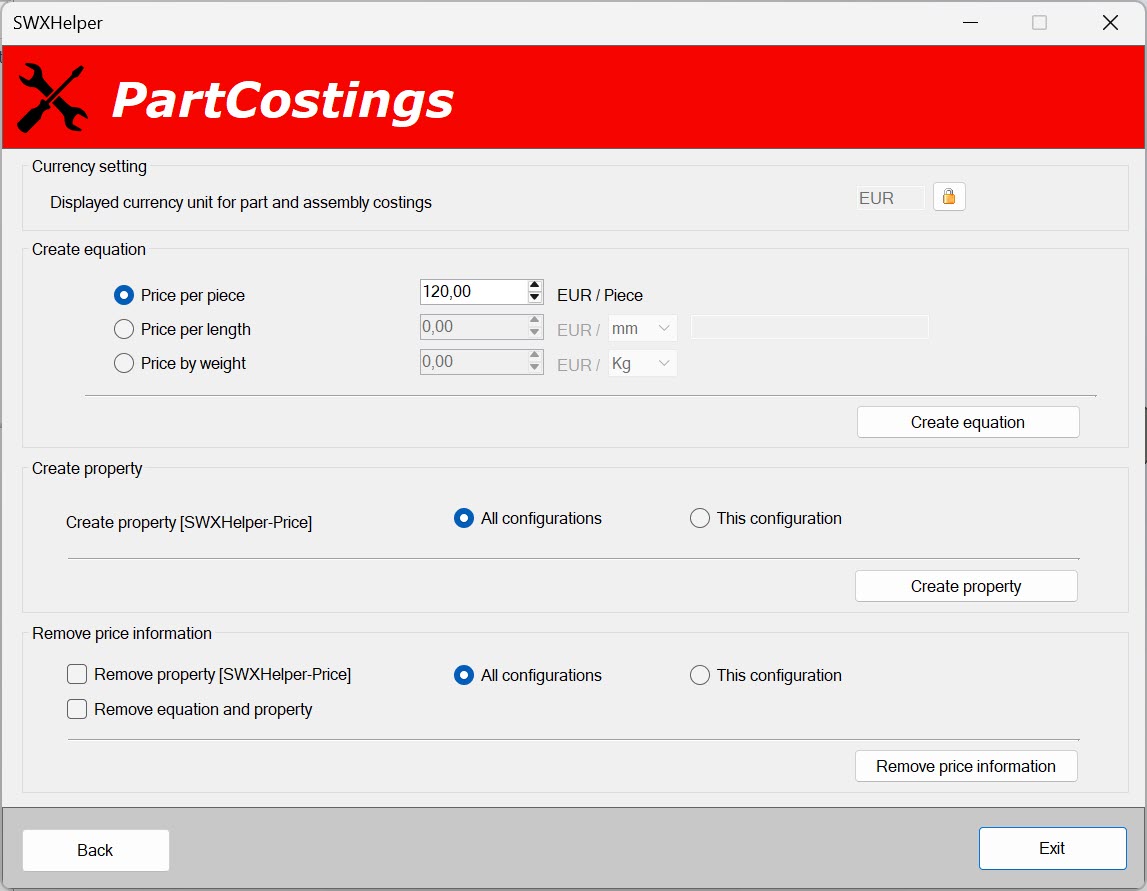Click the 'Create property' group heading
This screenshot has height=891, width=1147.
(x=87, y=468)
